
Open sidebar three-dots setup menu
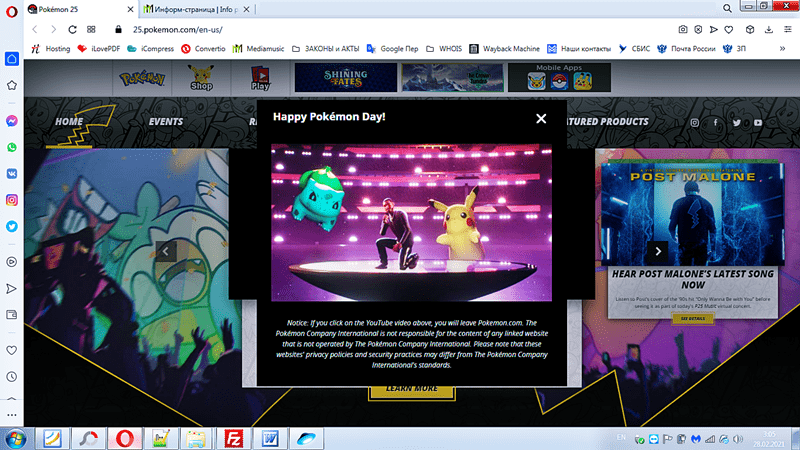pos(12,415)
